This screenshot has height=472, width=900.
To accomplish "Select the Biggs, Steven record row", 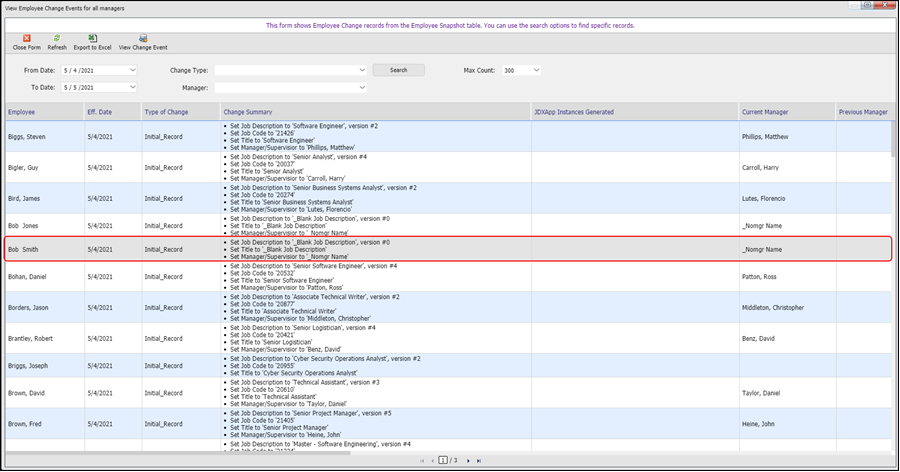I will click(x=28, y=134).
